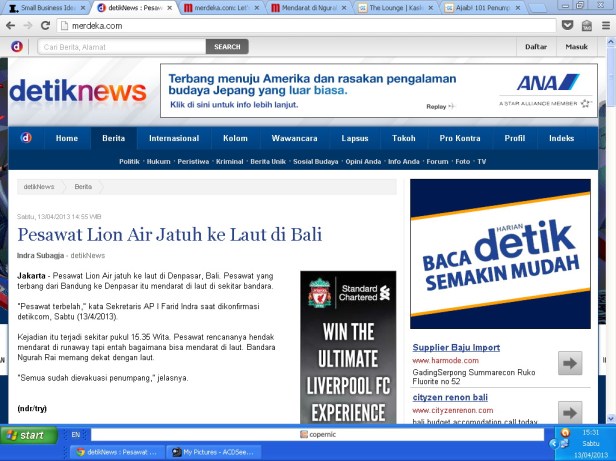The image size is (616, 461).
Task: Click the detik 'd' logo in navigation bar
Action: (x=25, y=138)
